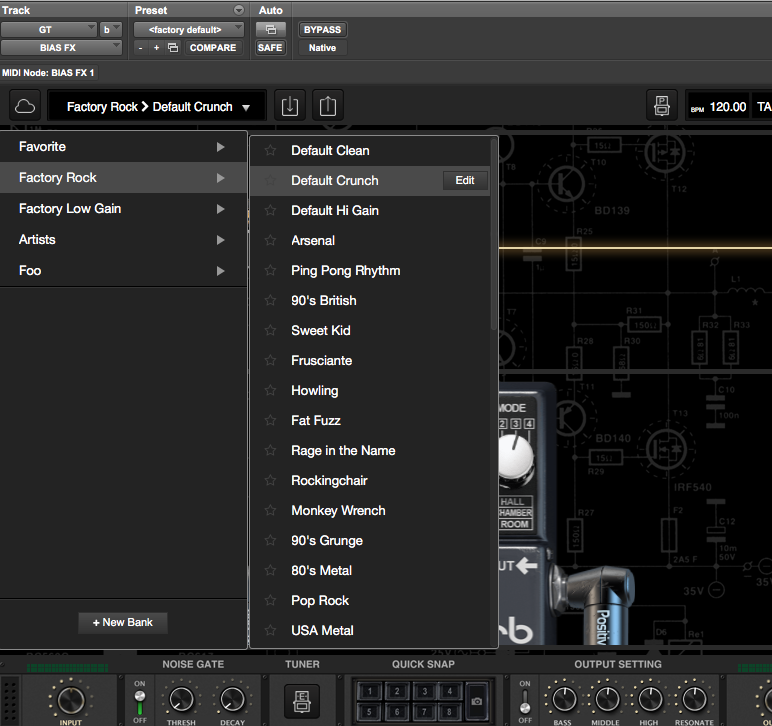The height and width of the screenshot is (726, 772).
Task: Open the insert position b dropdown
Action: pyautogui.click(x=110, y=30)
